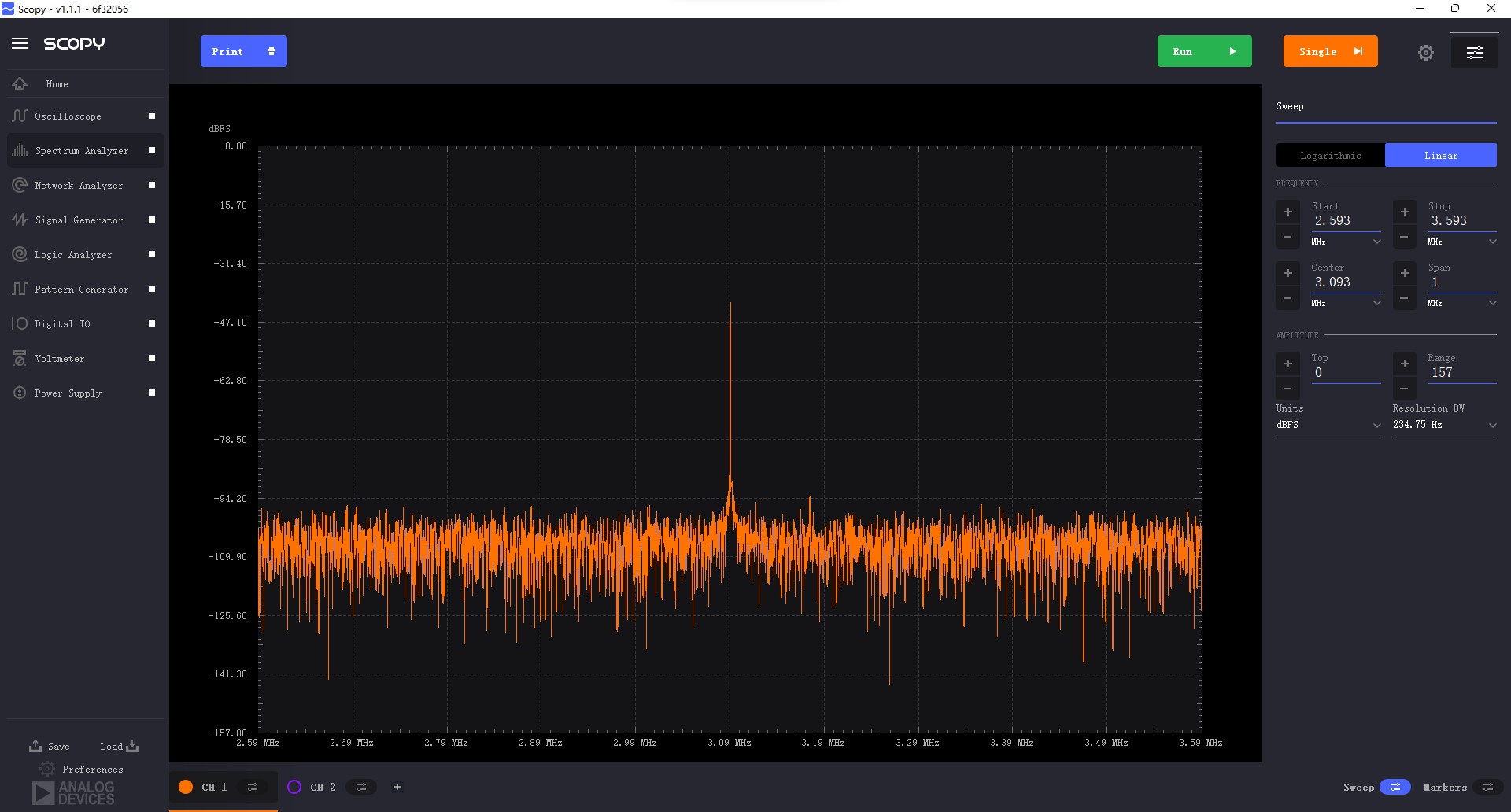
Task: Open the Units dBFS dropdown
Action: [1328, 425]
